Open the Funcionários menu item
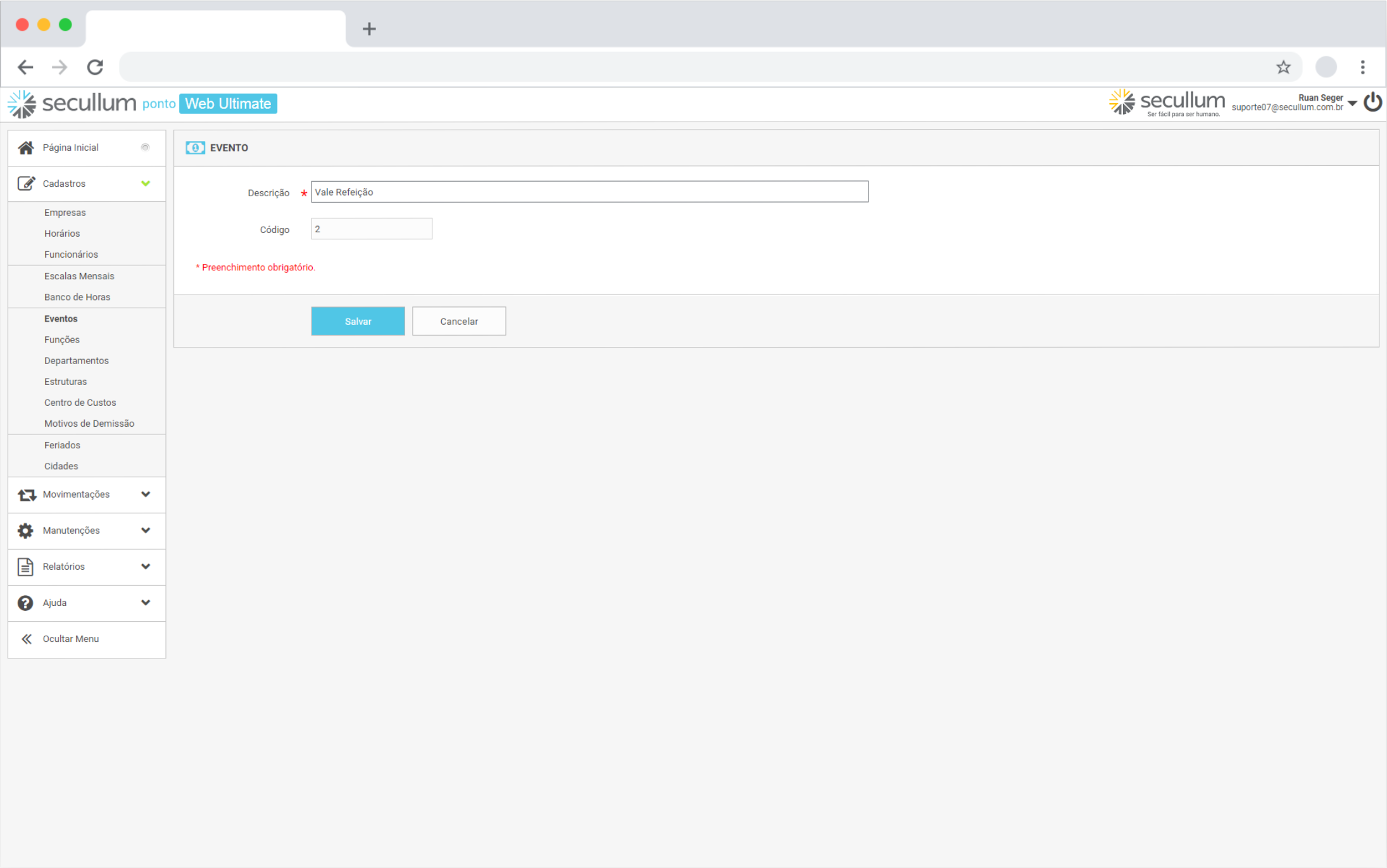 [71, 255]
